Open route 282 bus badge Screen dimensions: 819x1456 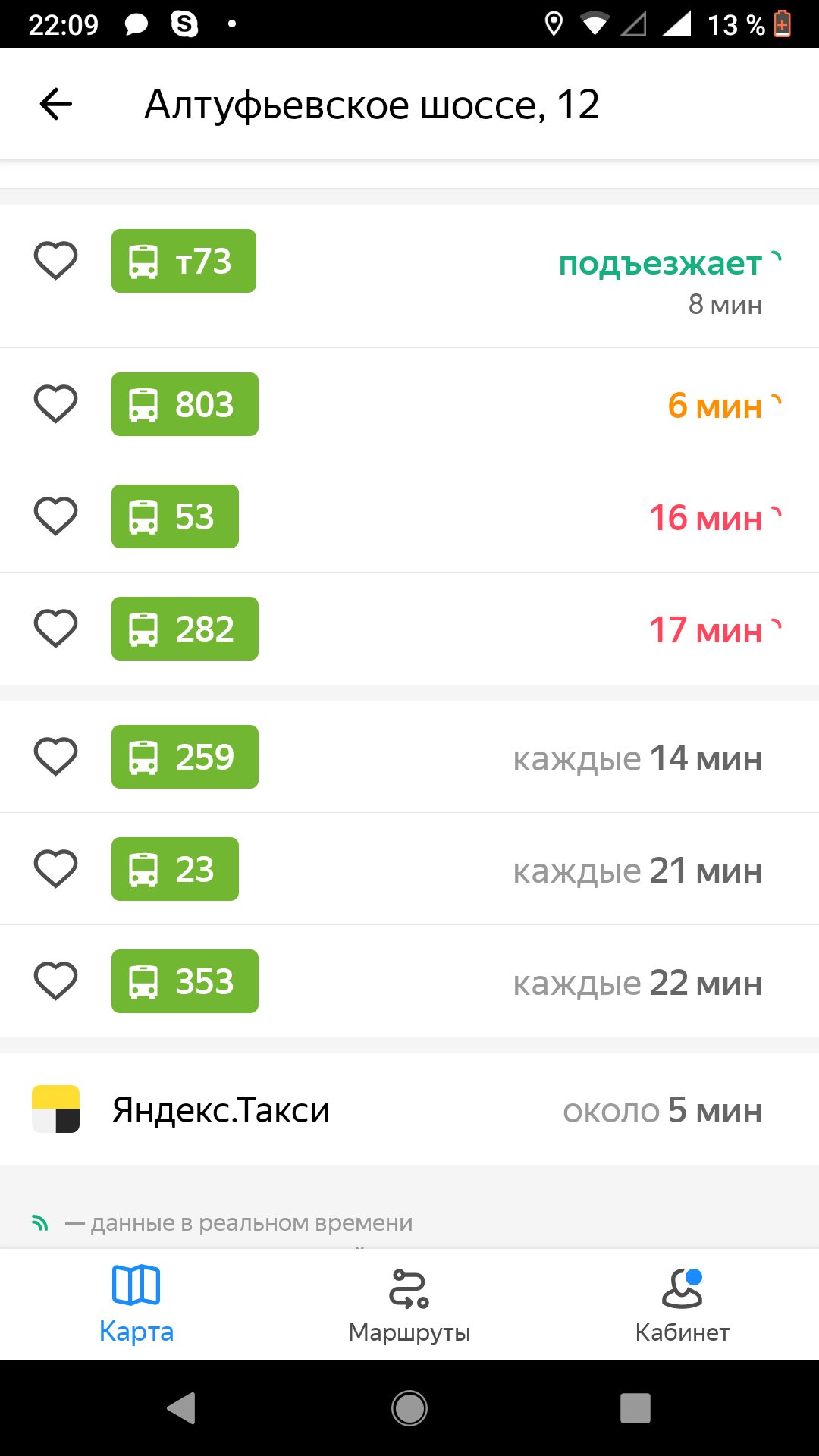(185, 629)
